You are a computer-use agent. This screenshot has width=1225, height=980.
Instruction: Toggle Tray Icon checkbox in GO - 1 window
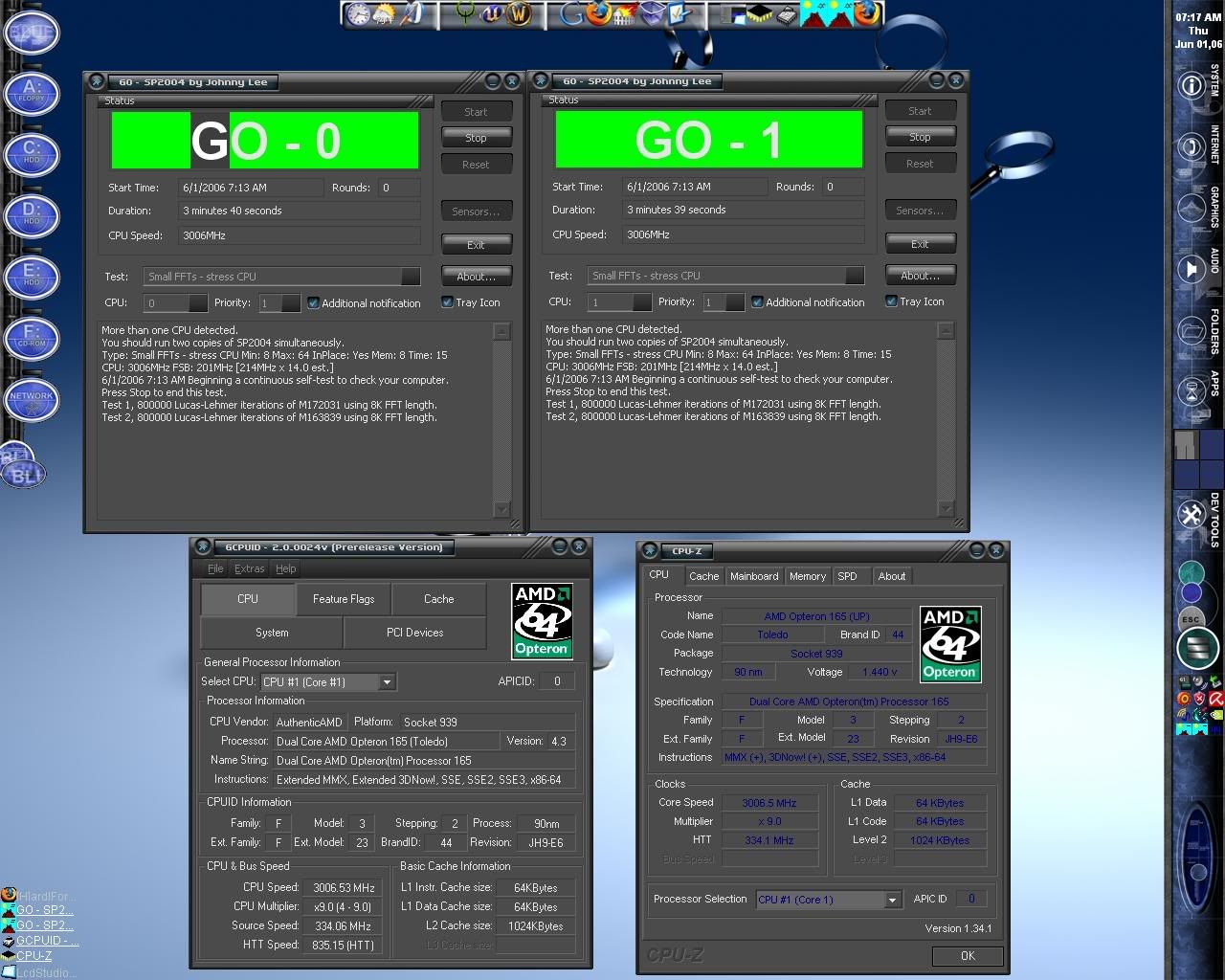point(914,301)
